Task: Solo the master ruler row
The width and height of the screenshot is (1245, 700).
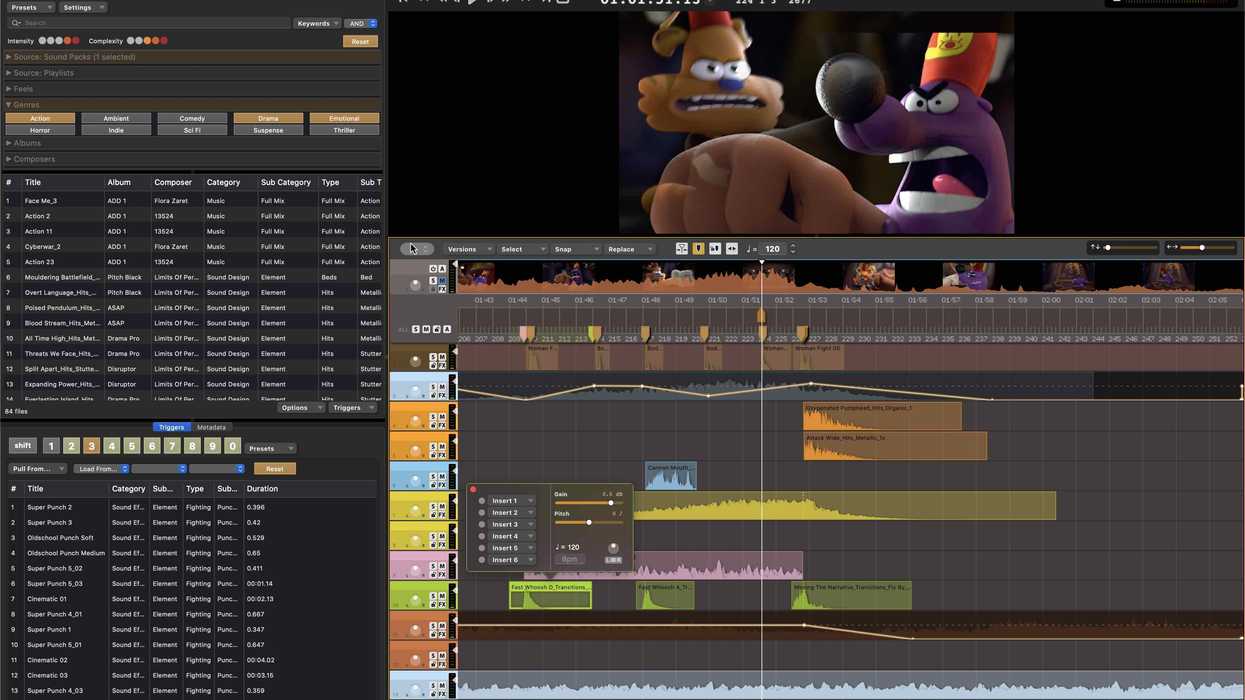Action: click(x=416, y=329)
